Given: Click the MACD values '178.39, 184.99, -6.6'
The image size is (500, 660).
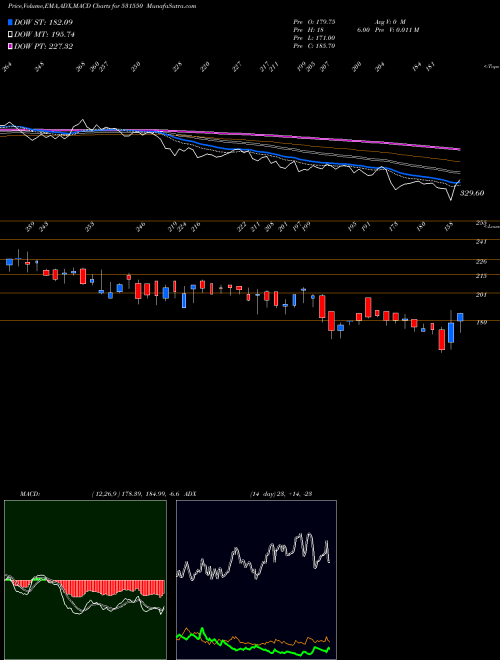Looking at the screenshot, I should point(152,494).
